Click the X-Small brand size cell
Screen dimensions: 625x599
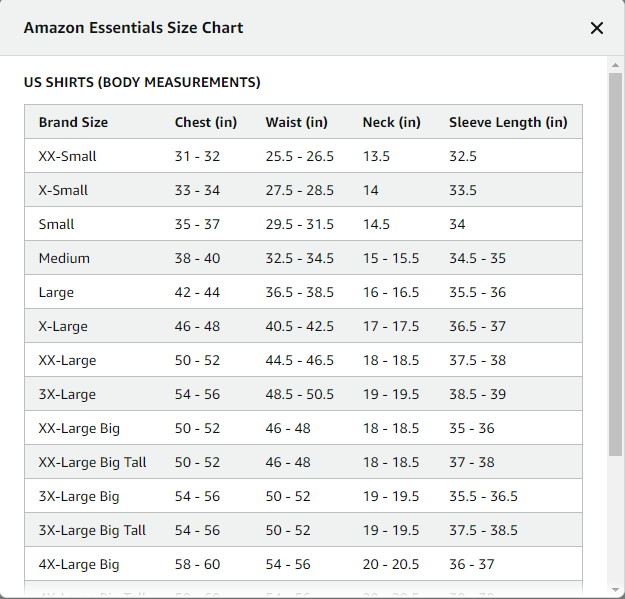pos(63,190)
